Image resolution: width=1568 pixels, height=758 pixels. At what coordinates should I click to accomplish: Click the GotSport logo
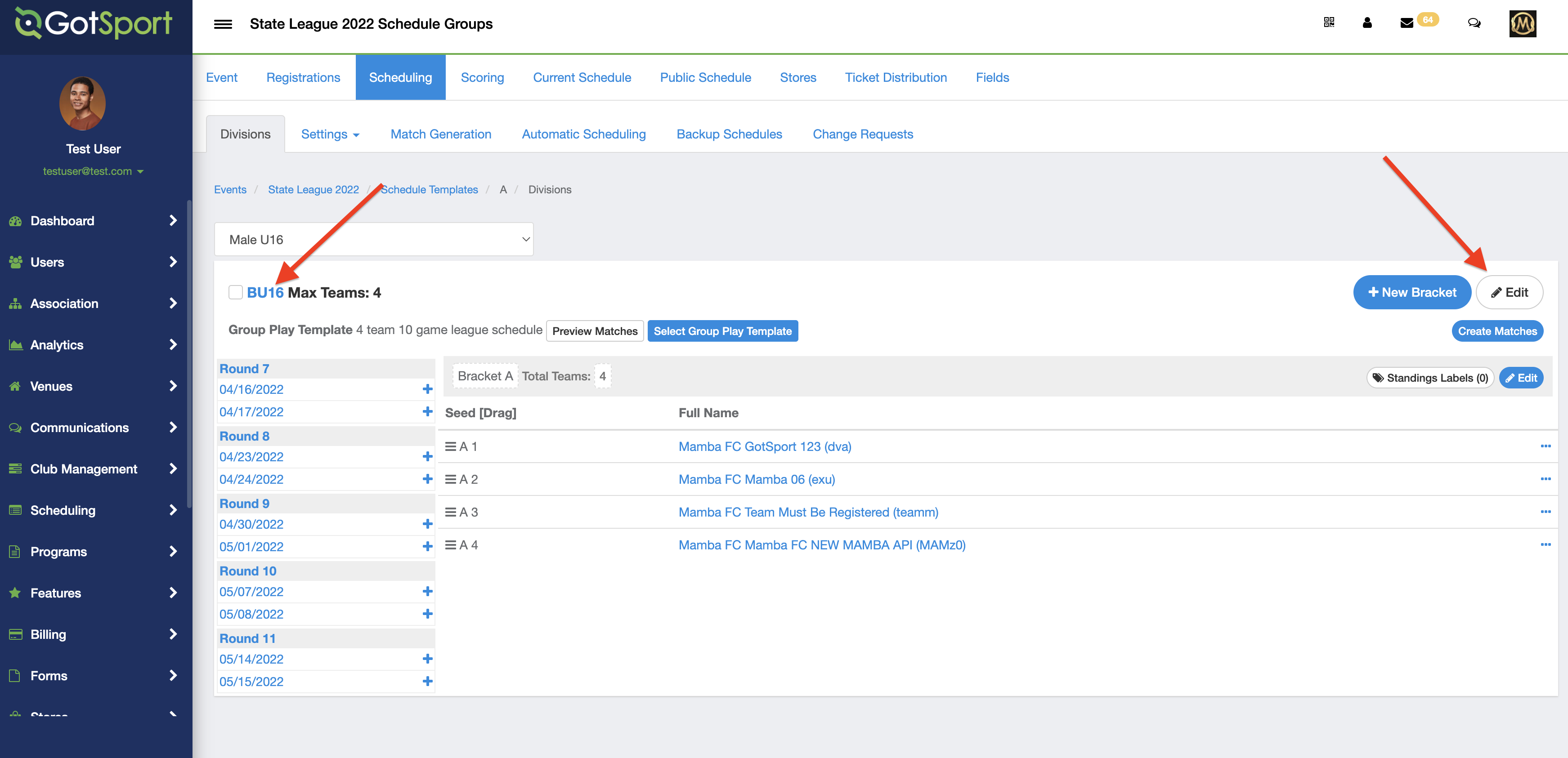(94, 24)
